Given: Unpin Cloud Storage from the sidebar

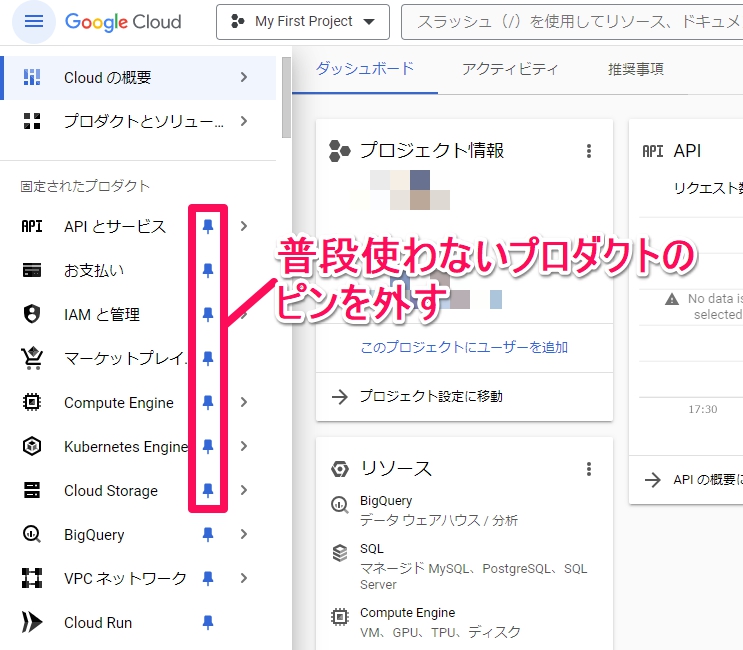Looking at the screenshot, I should pos(208,490).
